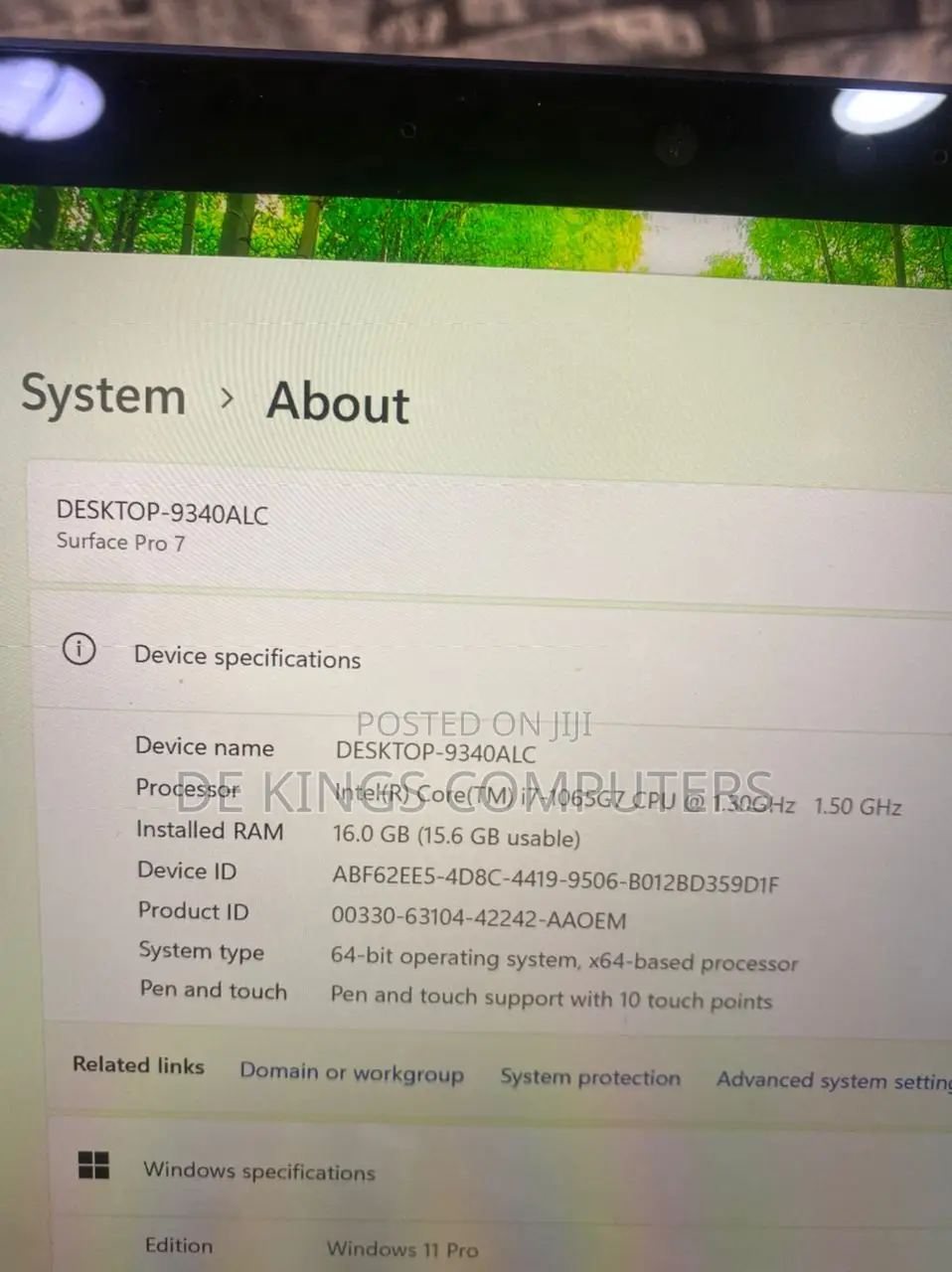Click the System type label
952x1272 pixels.
coord(202,952)
